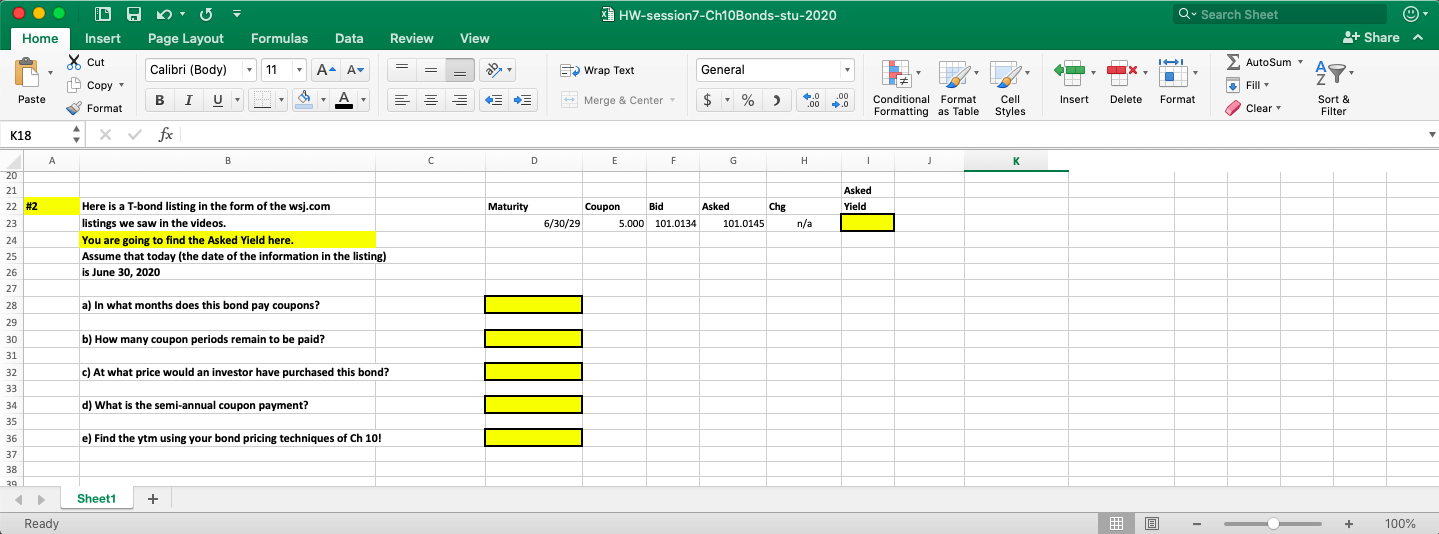Click the AutoSum sigma
Viewport: 1439px width, 534px height.
(1233, 62)
